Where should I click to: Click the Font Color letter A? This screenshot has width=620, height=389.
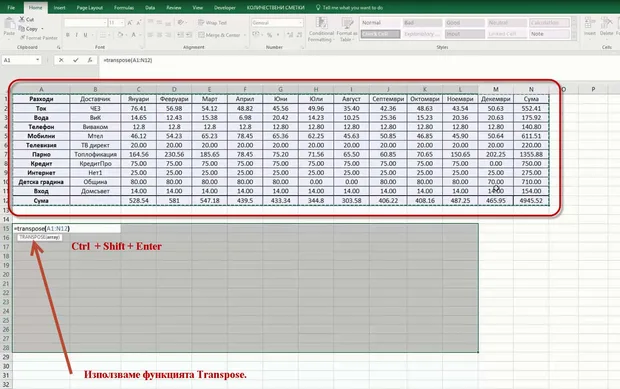[134, 35]
